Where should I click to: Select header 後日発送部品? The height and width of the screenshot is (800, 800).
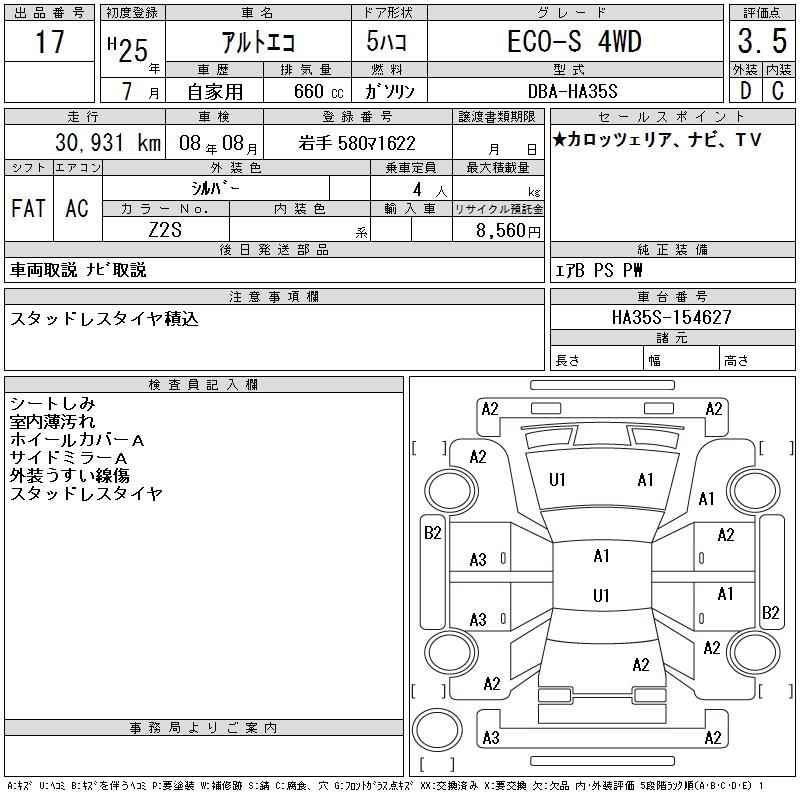tap(274, 249)
